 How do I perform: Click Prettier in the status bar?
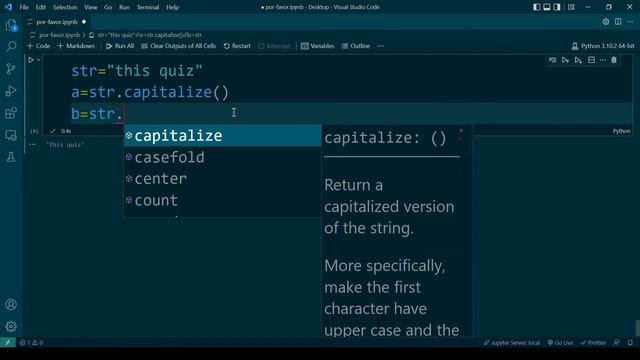pos(593,342)
